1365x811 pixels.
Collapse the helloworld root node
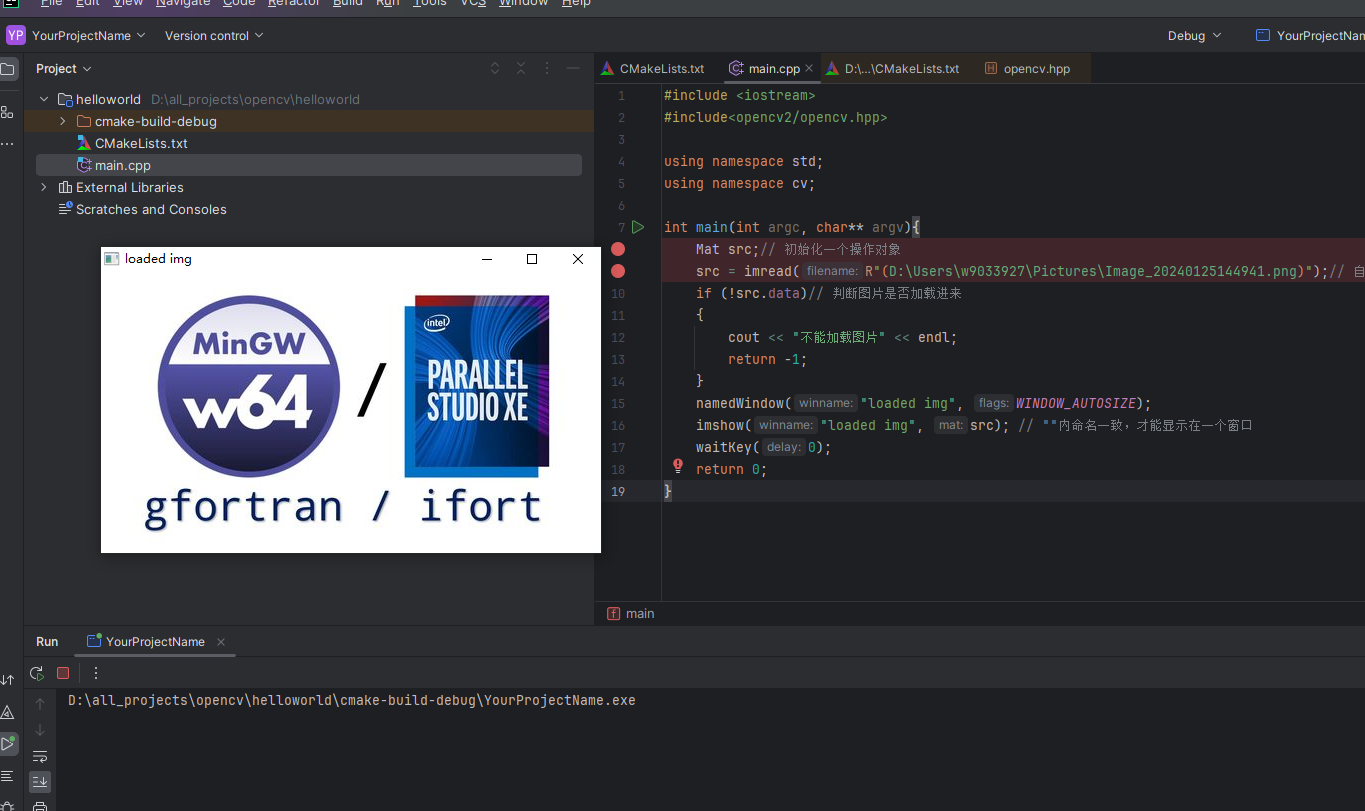(44, 99)
